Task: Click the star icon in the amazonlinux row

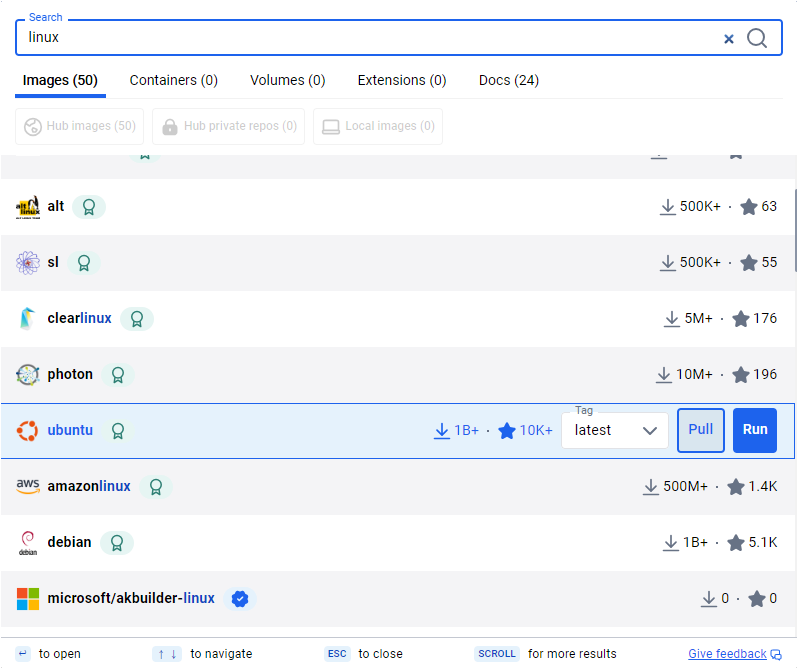Action: coord(736,487)
